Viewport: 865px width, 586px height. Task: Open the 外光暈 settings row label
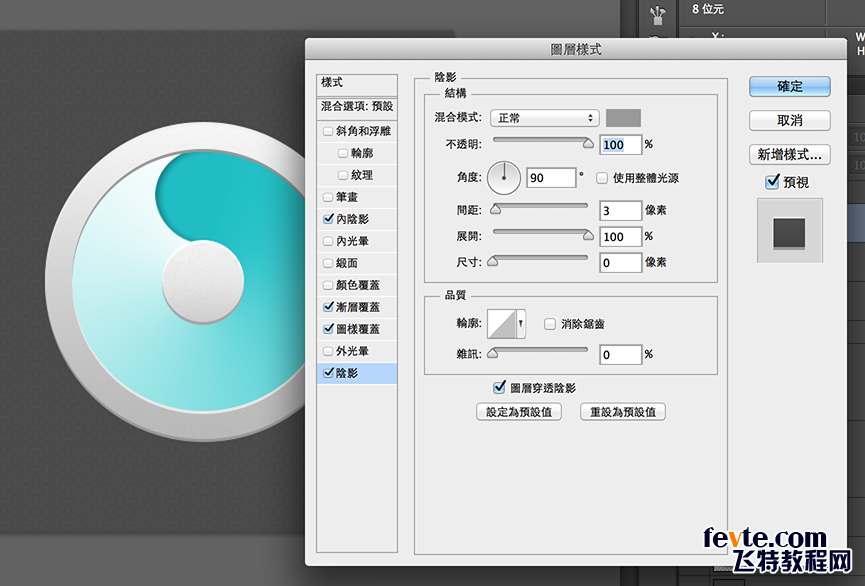coord(353,351)
